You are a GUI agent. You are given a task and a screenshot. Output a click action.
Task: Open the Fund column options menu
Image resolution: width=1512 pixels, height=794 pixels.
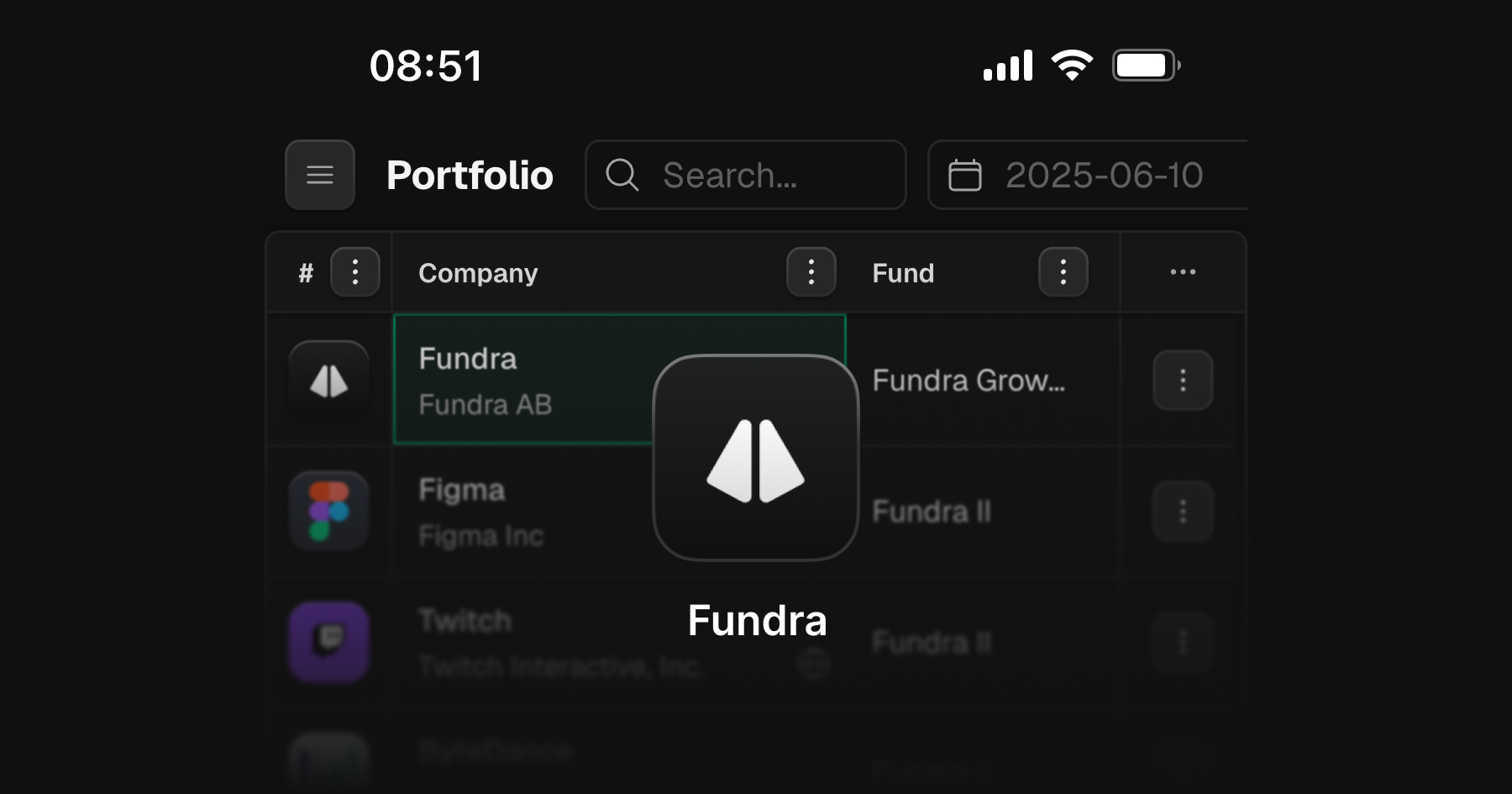(1063, 272)
